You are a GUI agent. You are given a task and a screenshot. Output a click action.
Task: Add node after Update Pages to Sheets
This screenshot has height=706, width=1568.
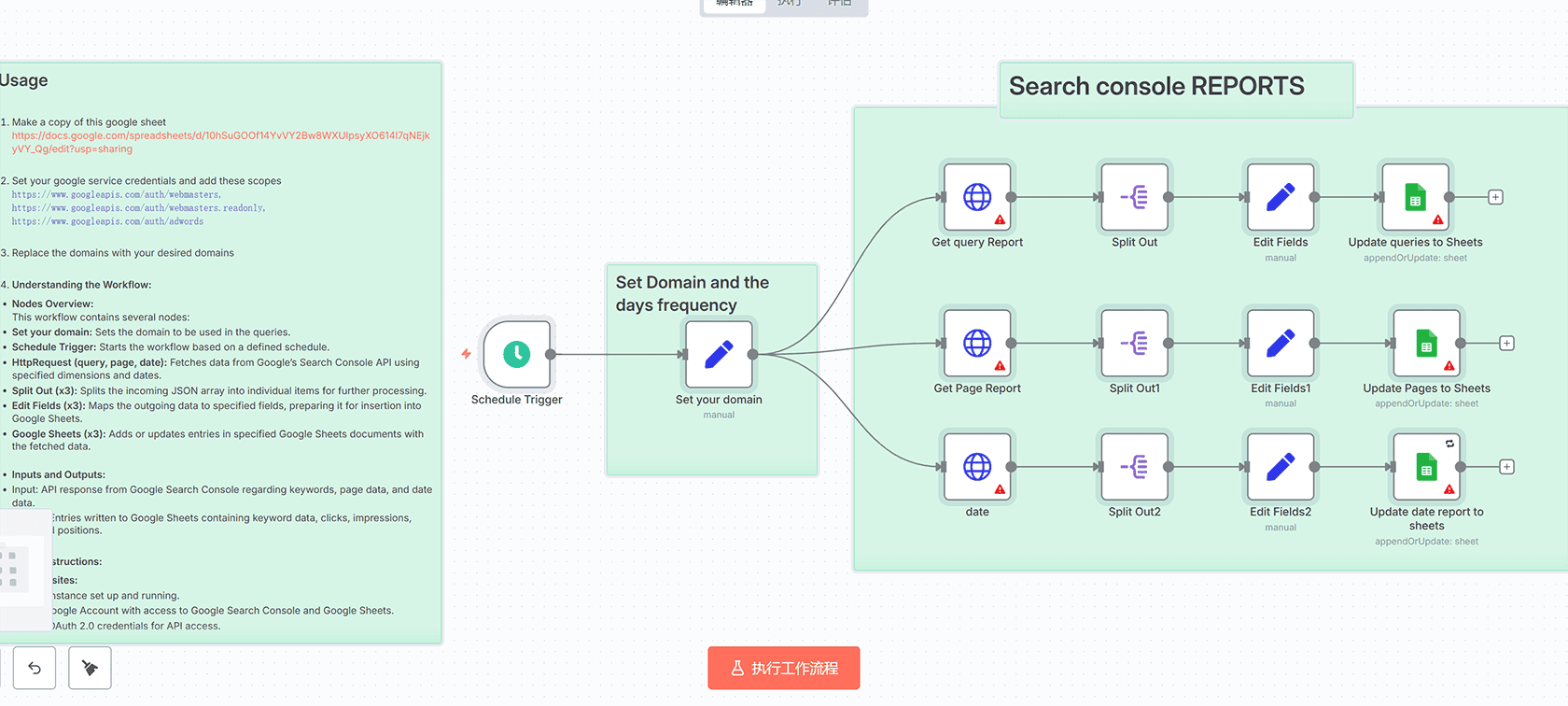click(x=1506, y=344)
